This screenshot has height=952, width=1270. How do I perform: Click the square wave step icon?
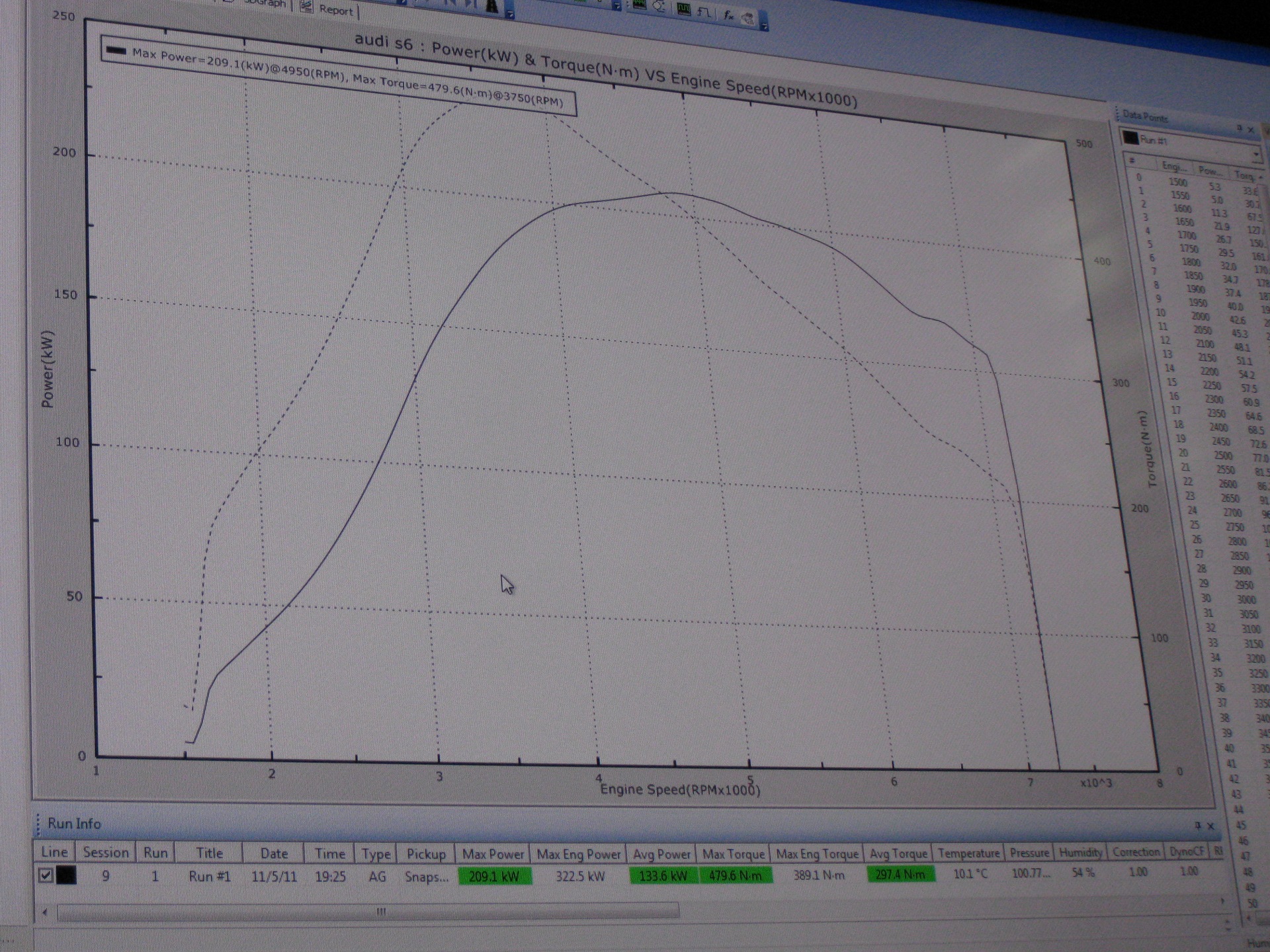coord(704,12)
